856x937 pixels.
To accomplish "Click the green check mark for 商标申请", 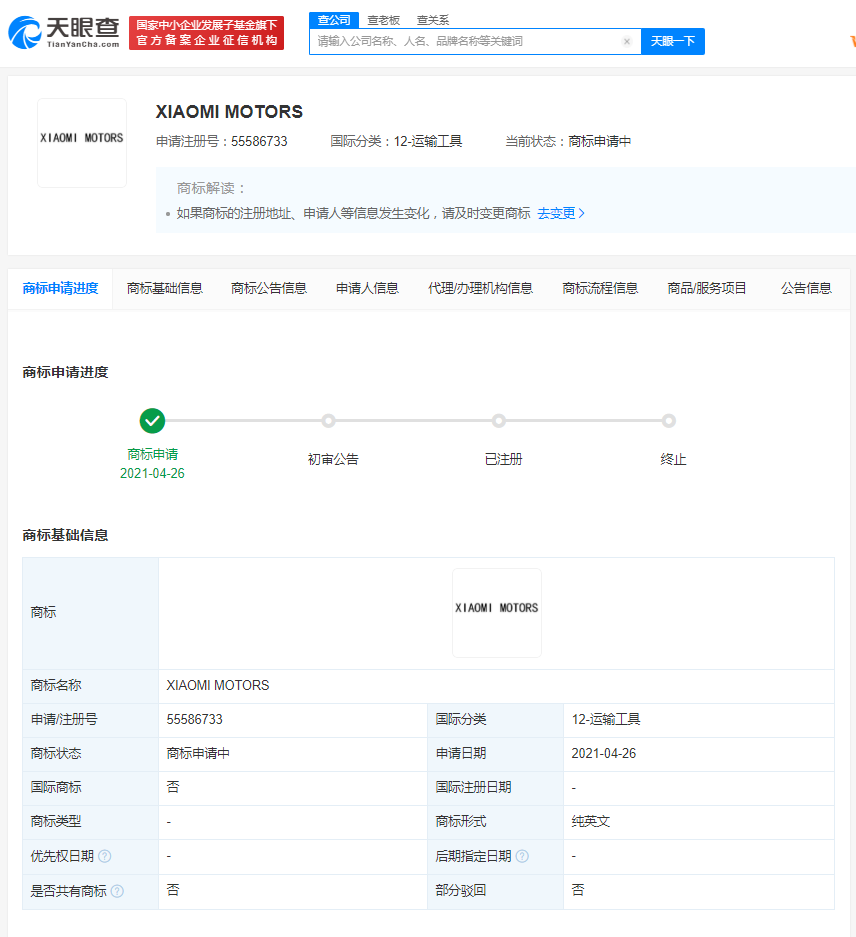I will tap(152, 421).
